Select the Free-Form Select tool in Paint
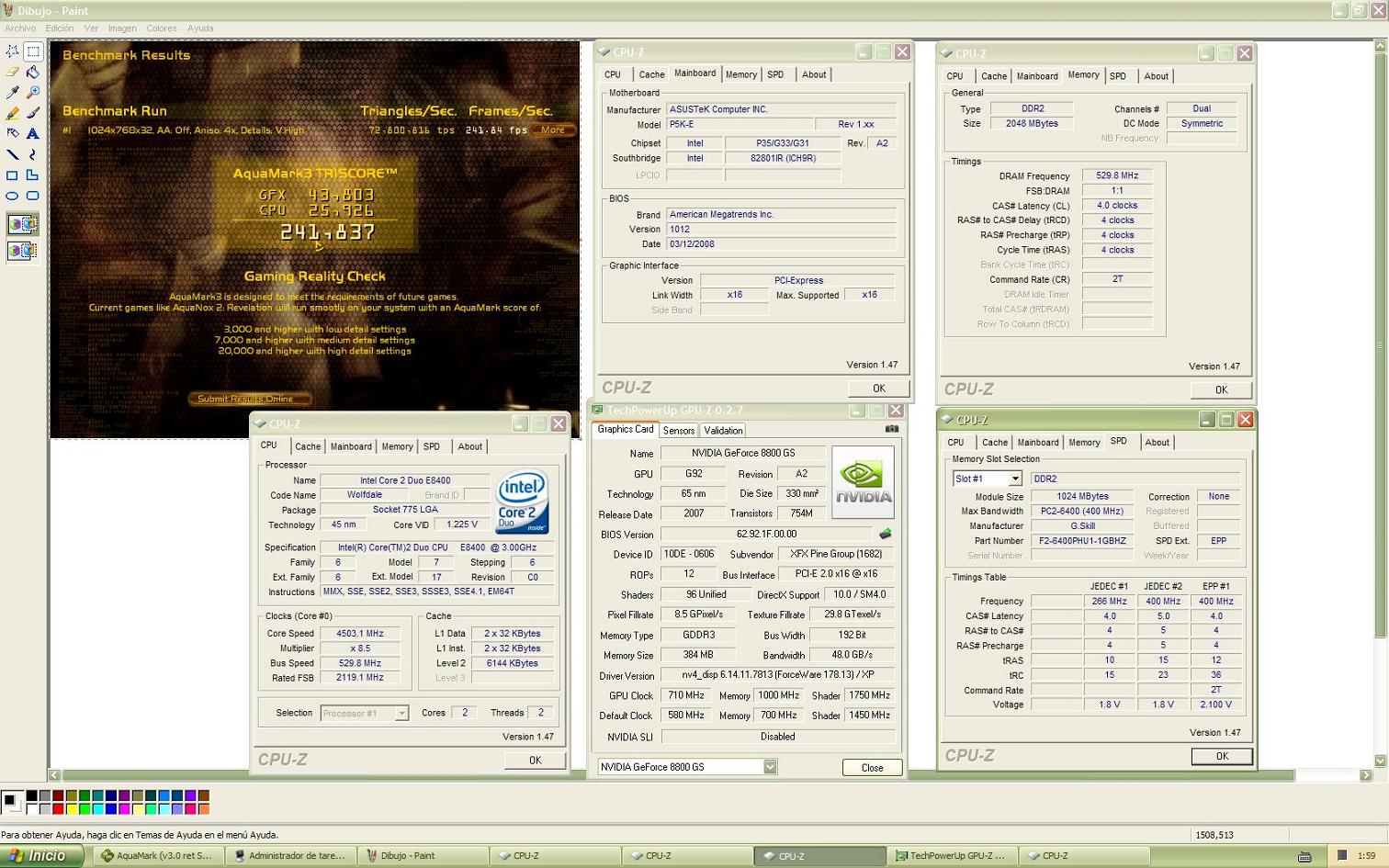The width and height of the screenshot is (1389, 868). (12, 51)
